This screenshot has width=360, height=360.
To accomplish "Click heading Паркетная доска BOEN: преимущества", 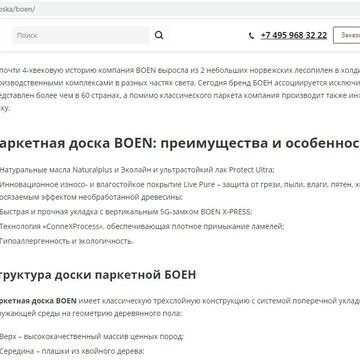I will 180,143.
